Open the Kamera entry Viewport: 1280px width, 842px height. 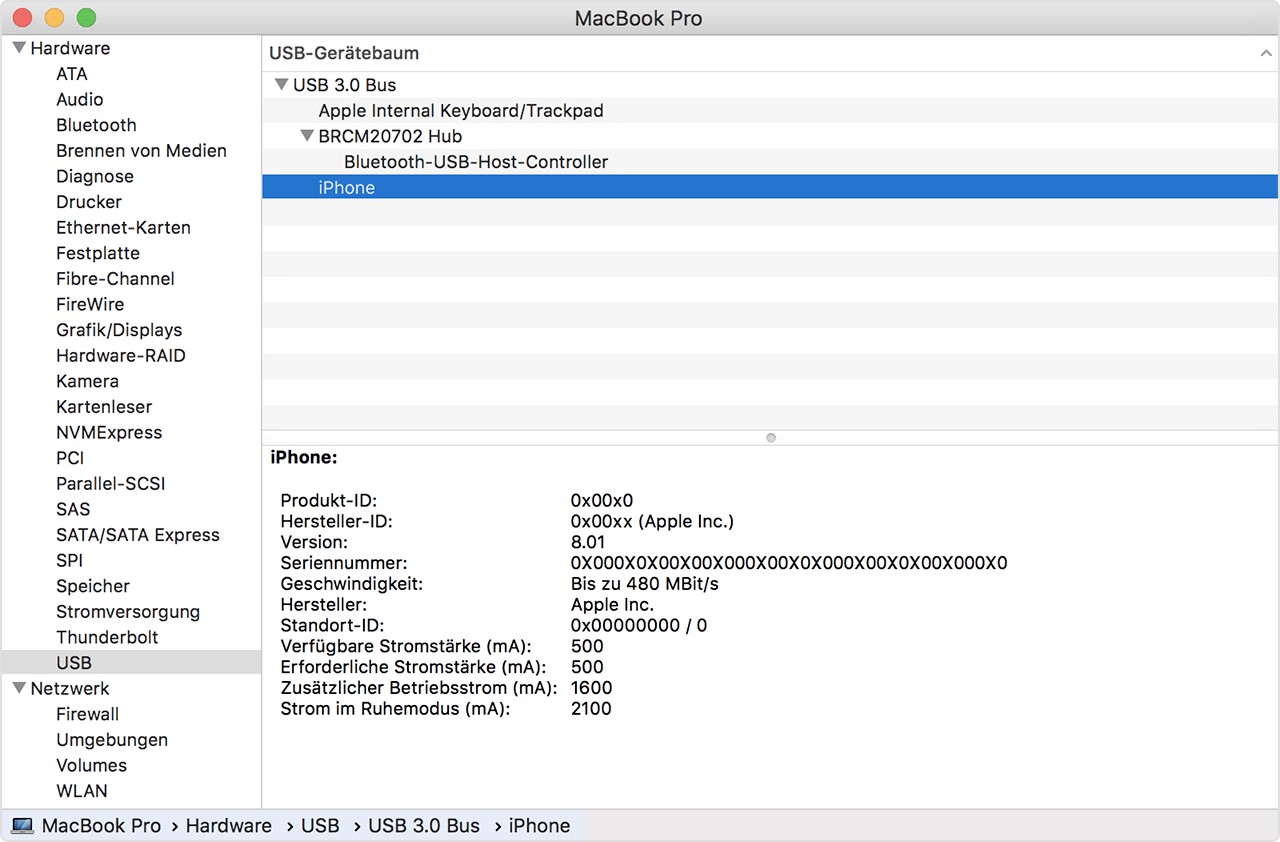coord(87,381)
